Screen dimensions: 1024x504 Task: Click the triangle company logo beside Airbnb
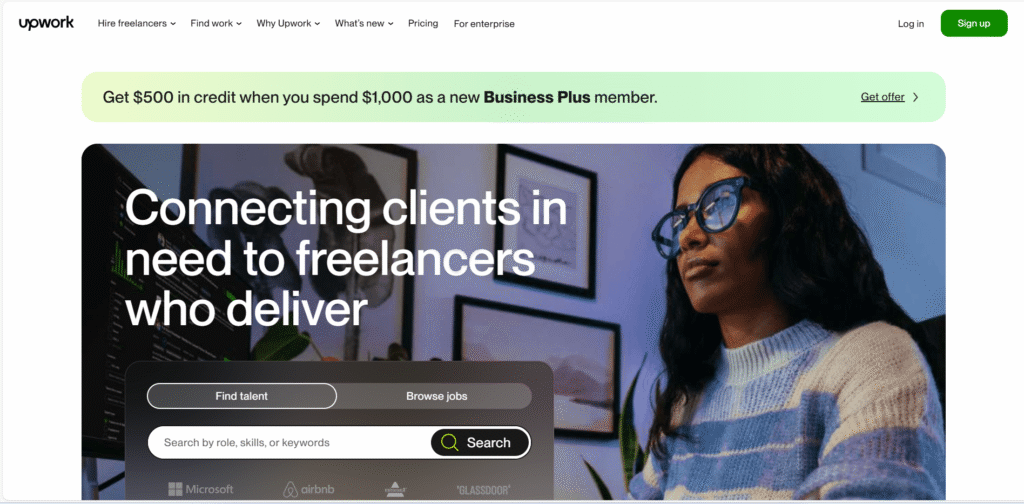pyautogui.click(x=396, y=489)
